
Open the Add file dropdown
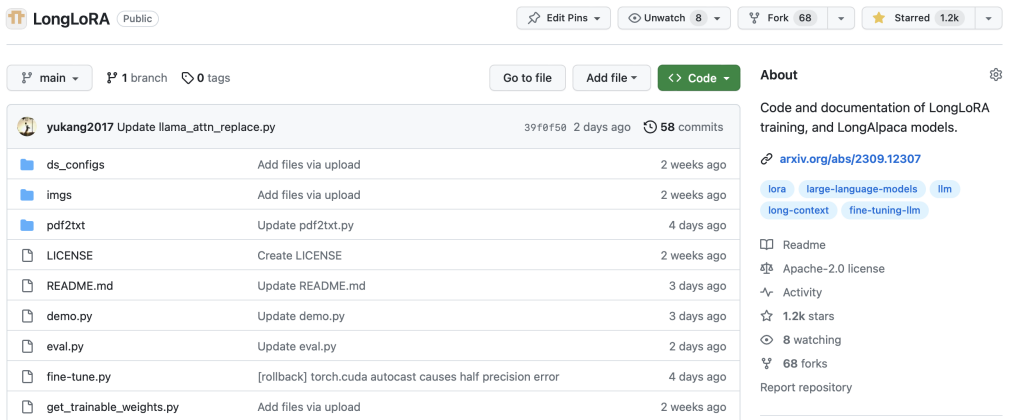[612, 78]
